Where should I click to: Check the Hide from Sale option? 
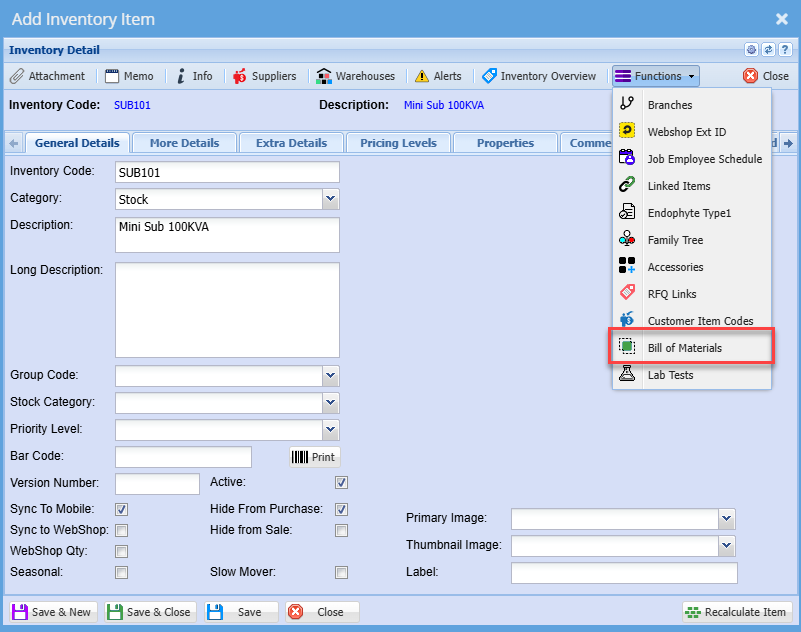click(341, 530)
